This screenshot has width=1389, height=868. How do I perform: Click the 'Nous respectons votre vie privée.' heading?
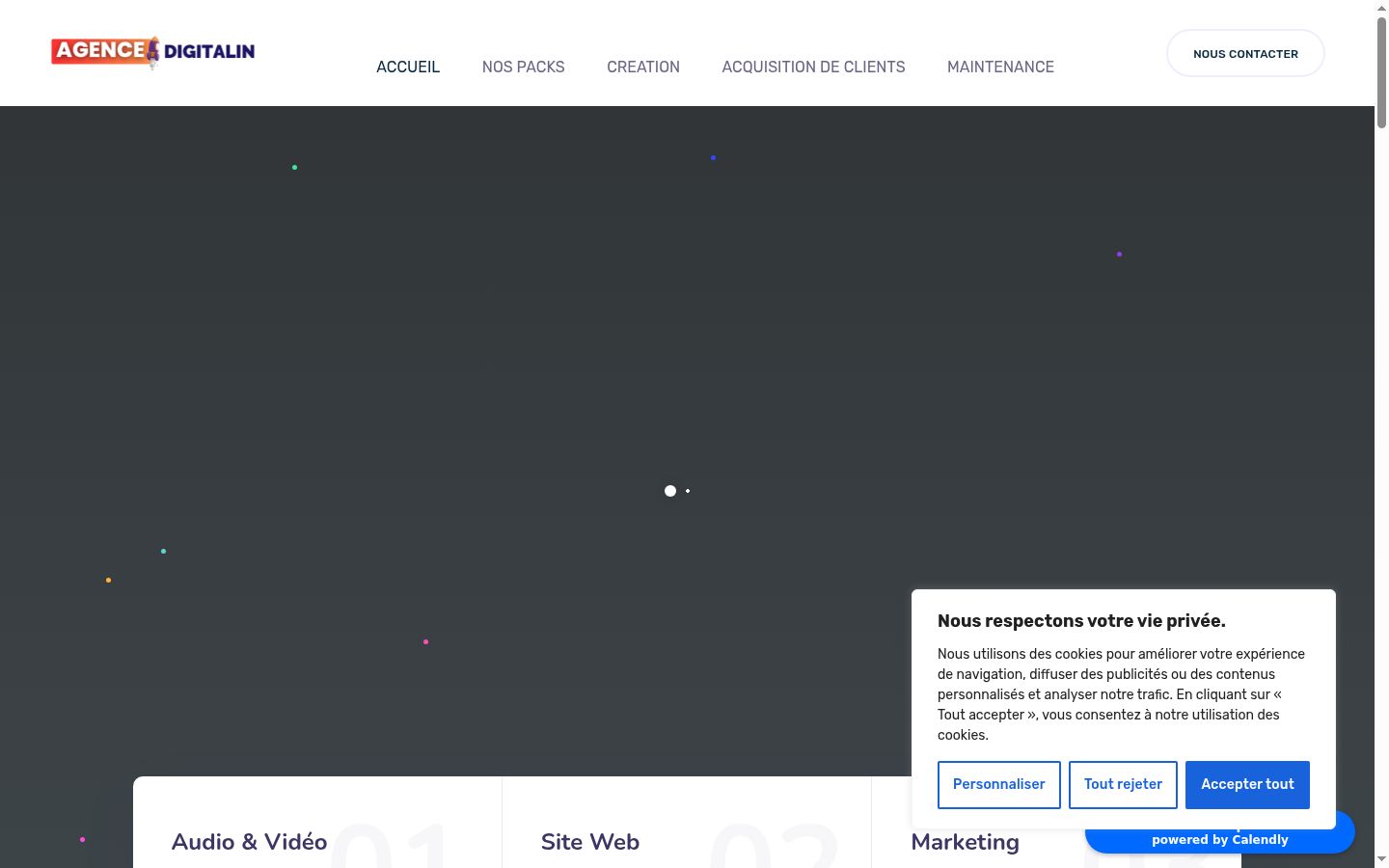tap(1081, 621)
